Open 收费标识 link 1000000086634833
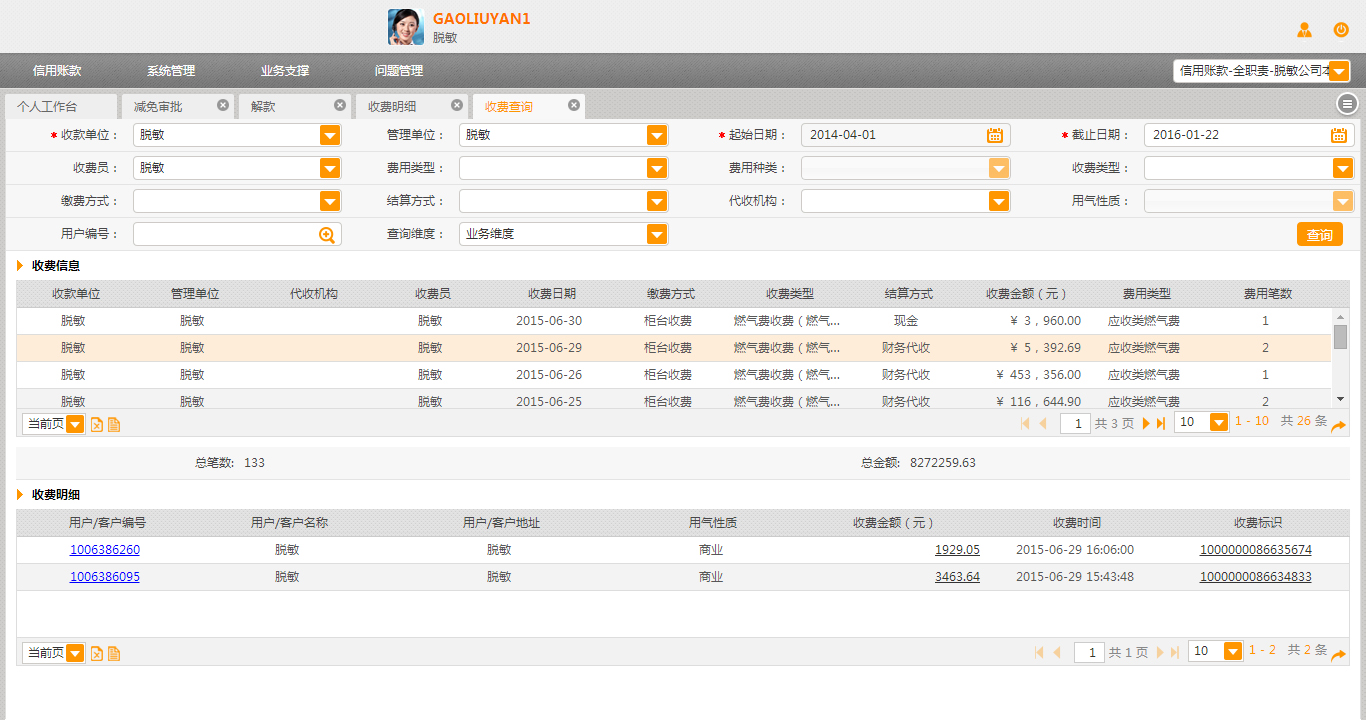The image size is (1366, 720). click(x=1256, y=577)
